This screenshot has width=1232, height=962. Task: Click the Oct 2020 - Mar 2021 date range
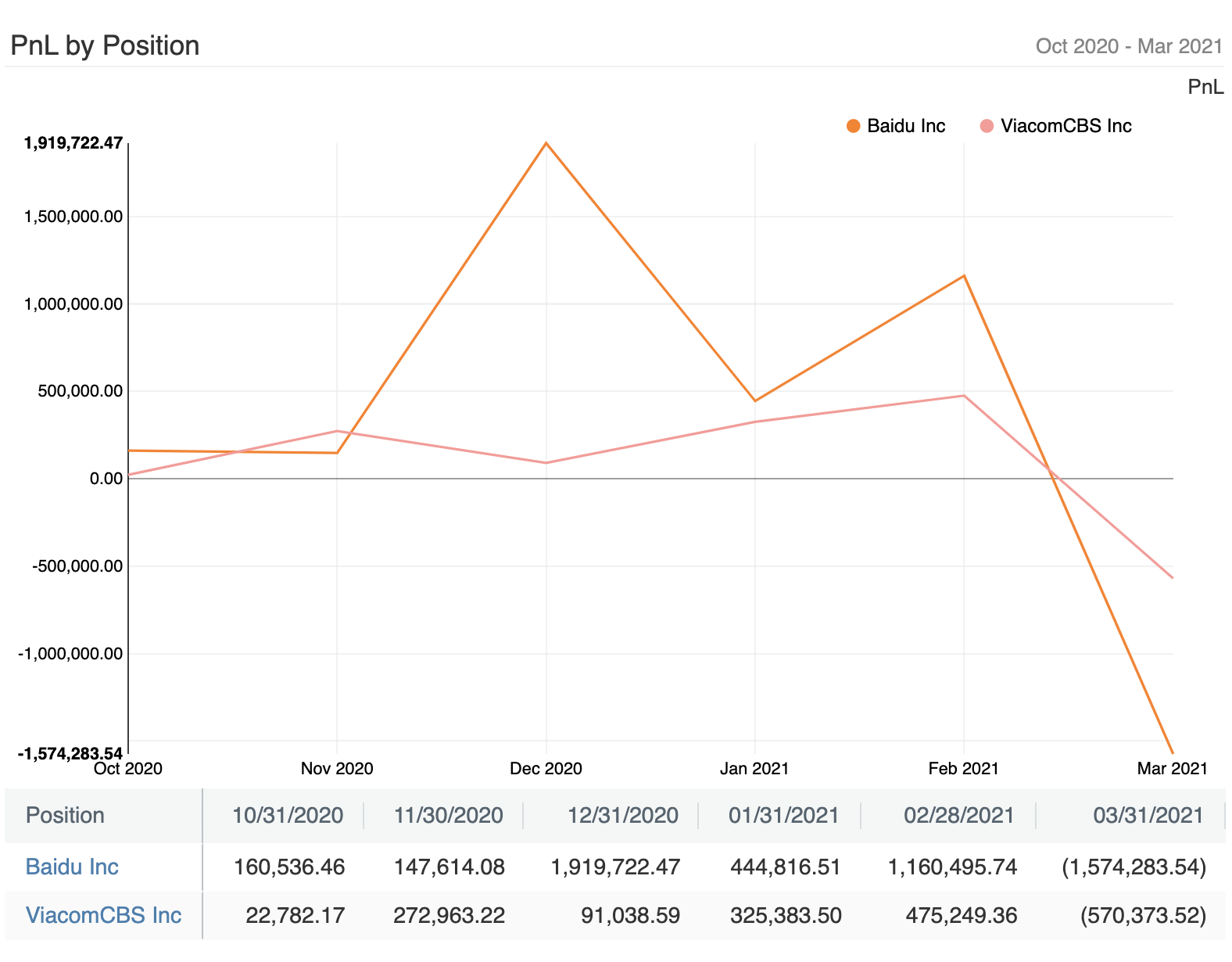pyautogui.click(x=1129, y=46)
